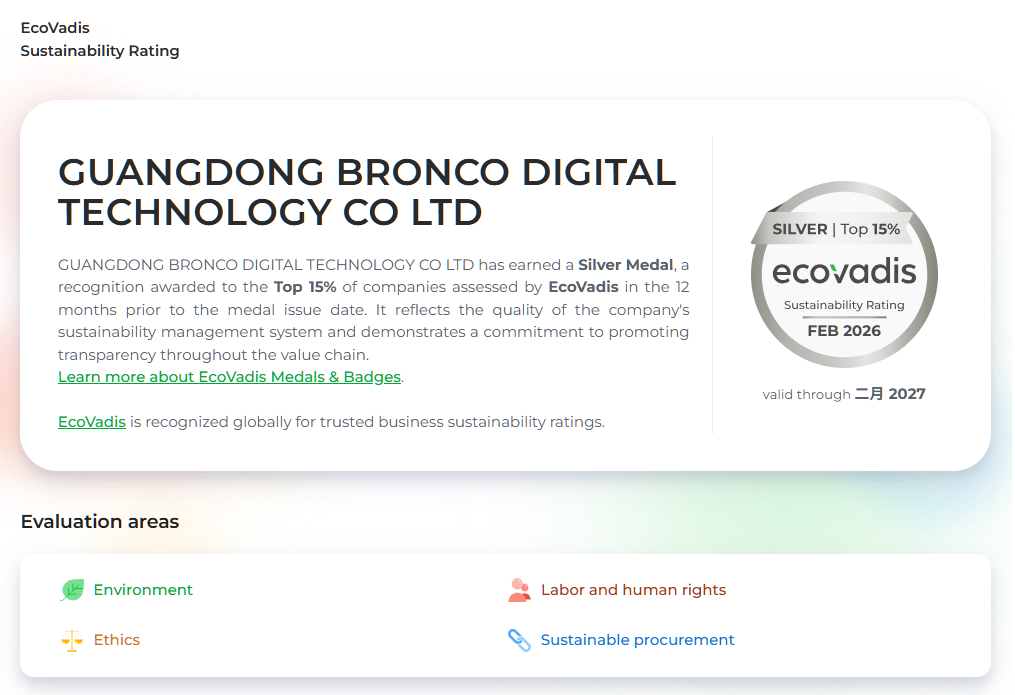Click the ecovadis logo text inside medal
The width and height of the screenshot is (1015, 695).
click(x=844, y=273)
